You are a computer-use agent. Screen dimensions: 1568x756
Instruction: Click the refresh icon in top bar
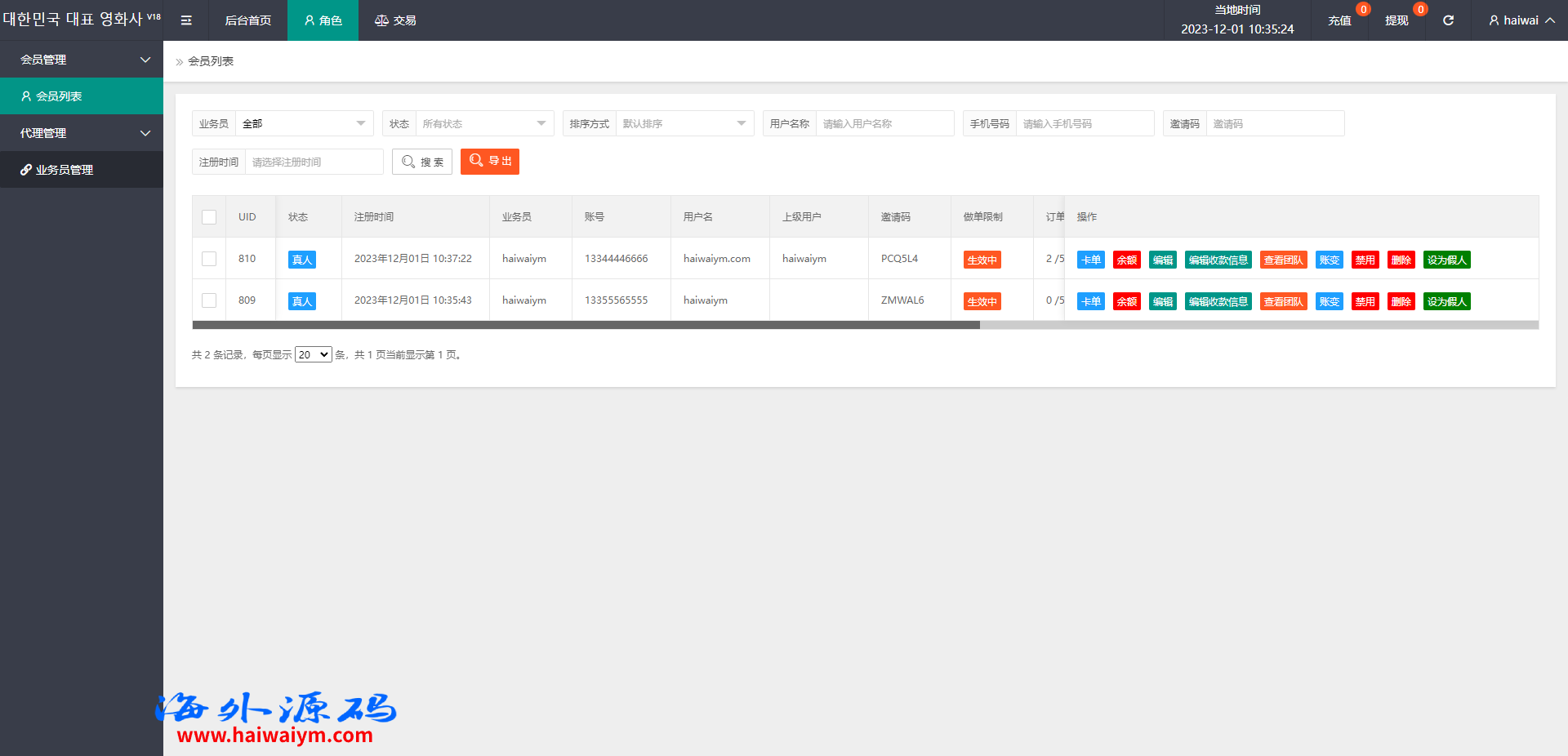point(1448,20)
